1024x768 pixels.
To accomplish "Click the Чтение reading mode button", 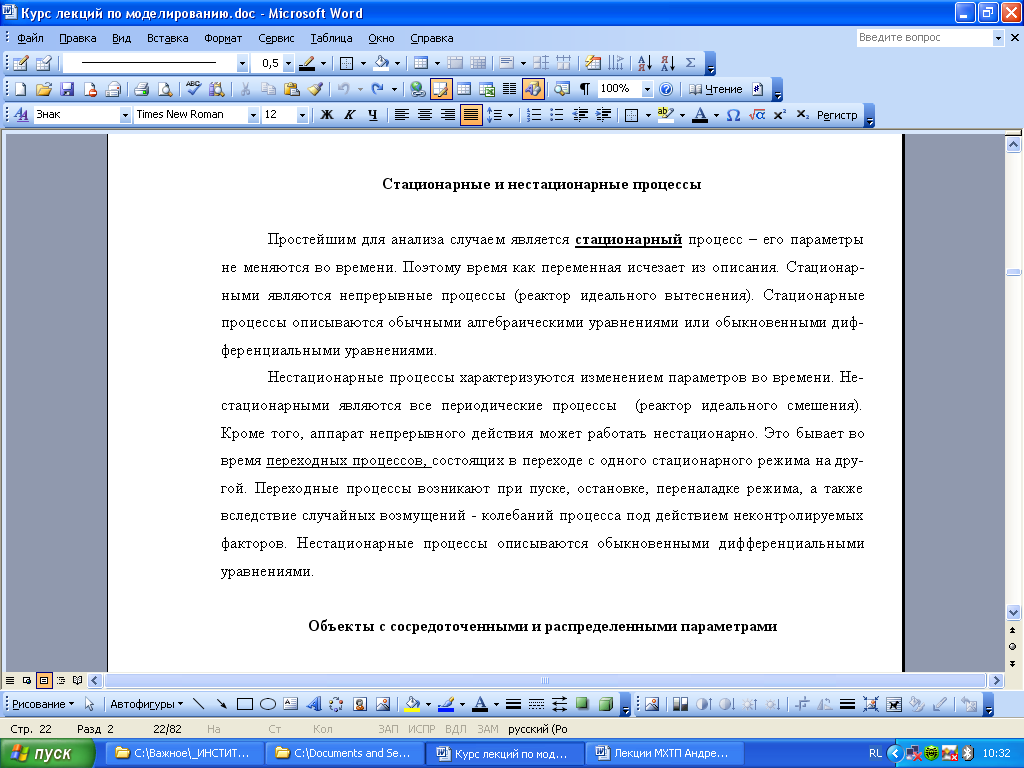I will click(716, 89).
